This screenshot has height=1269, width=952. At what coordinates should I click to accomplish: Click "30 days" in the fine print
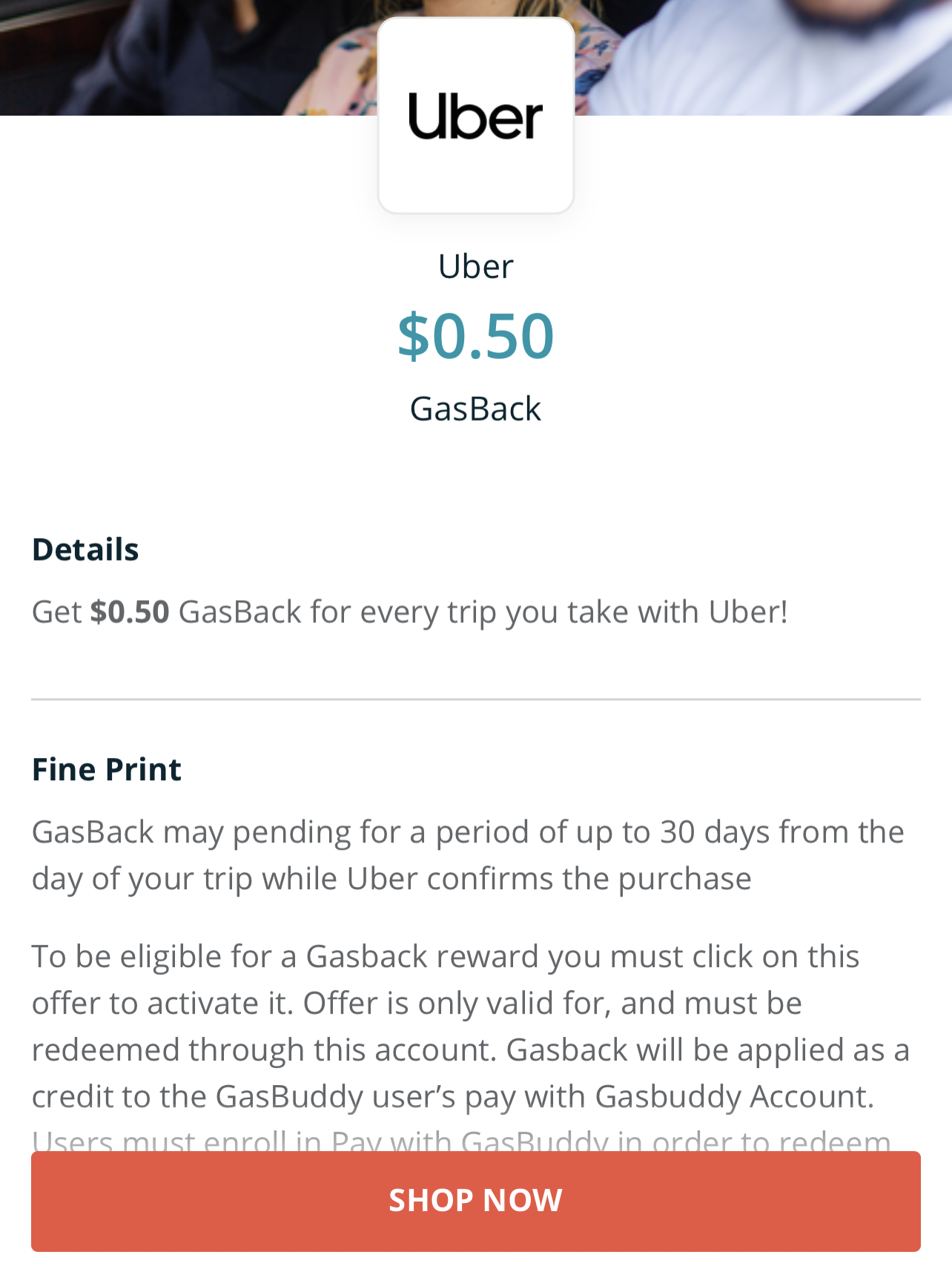(x=714, y=831)
